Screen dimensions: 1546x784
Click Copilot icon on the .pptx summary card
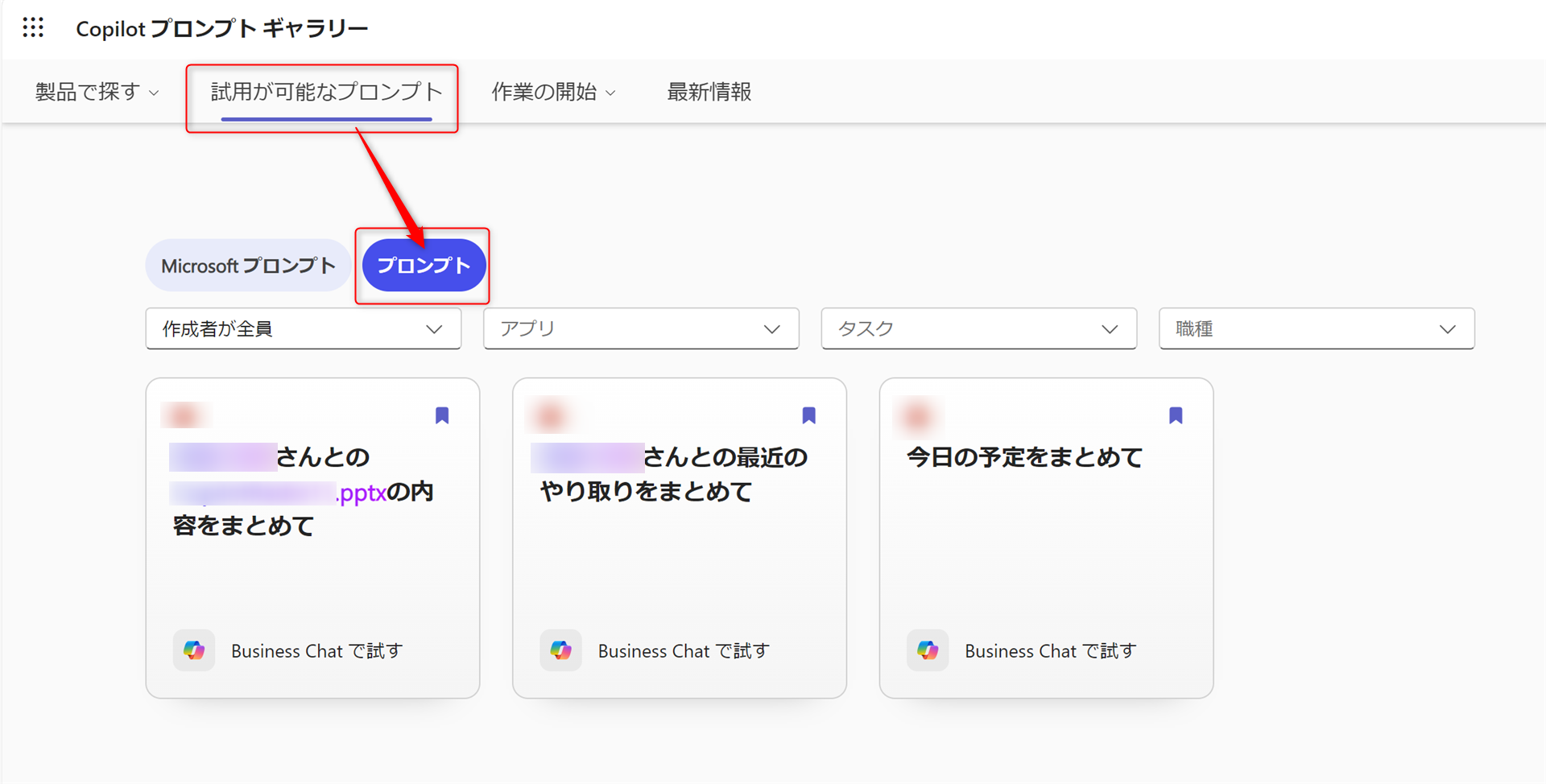coord(194,650)
